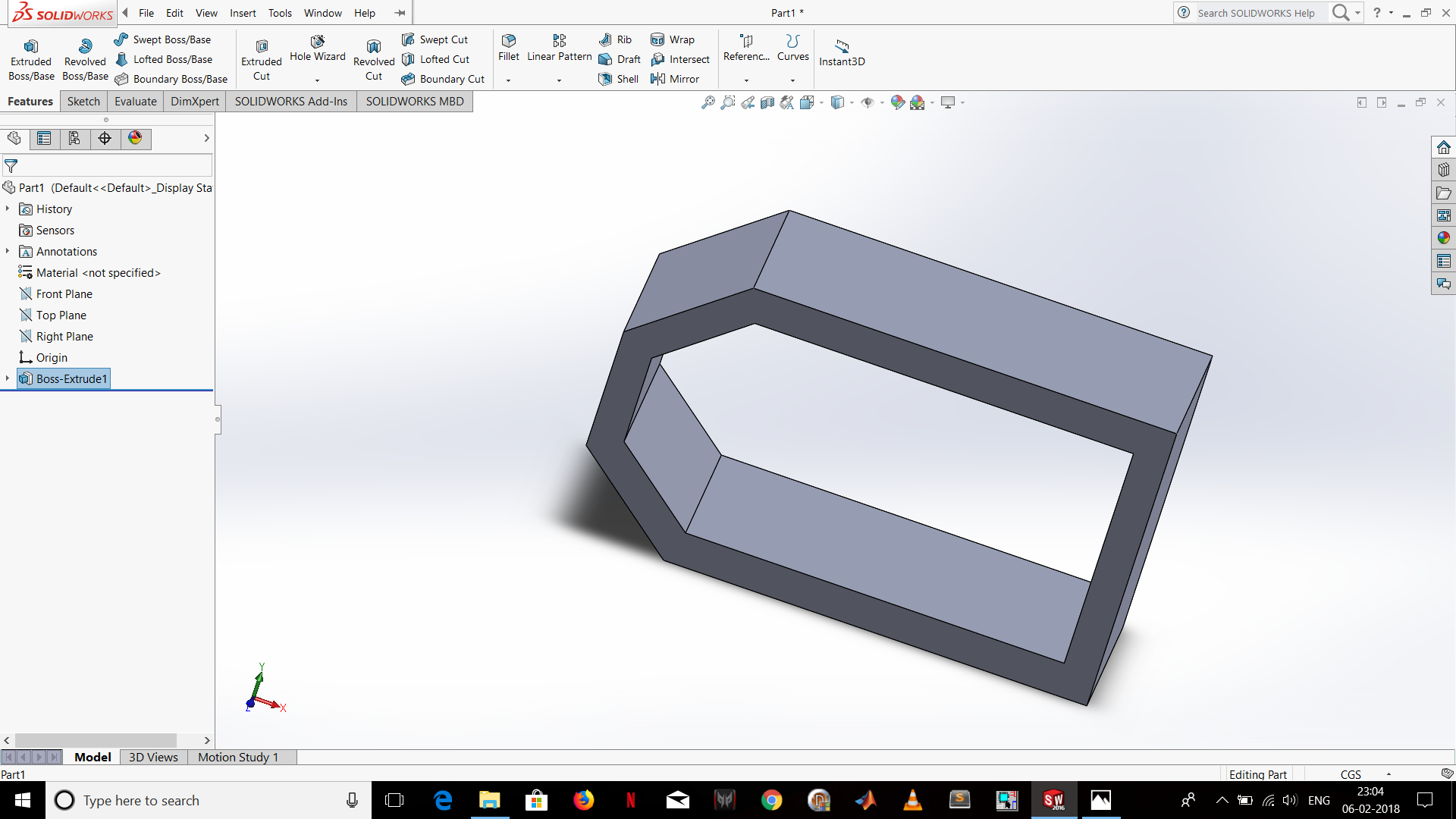
Task: Unpin the menu bar pushpin
Action: pos(399,12)
